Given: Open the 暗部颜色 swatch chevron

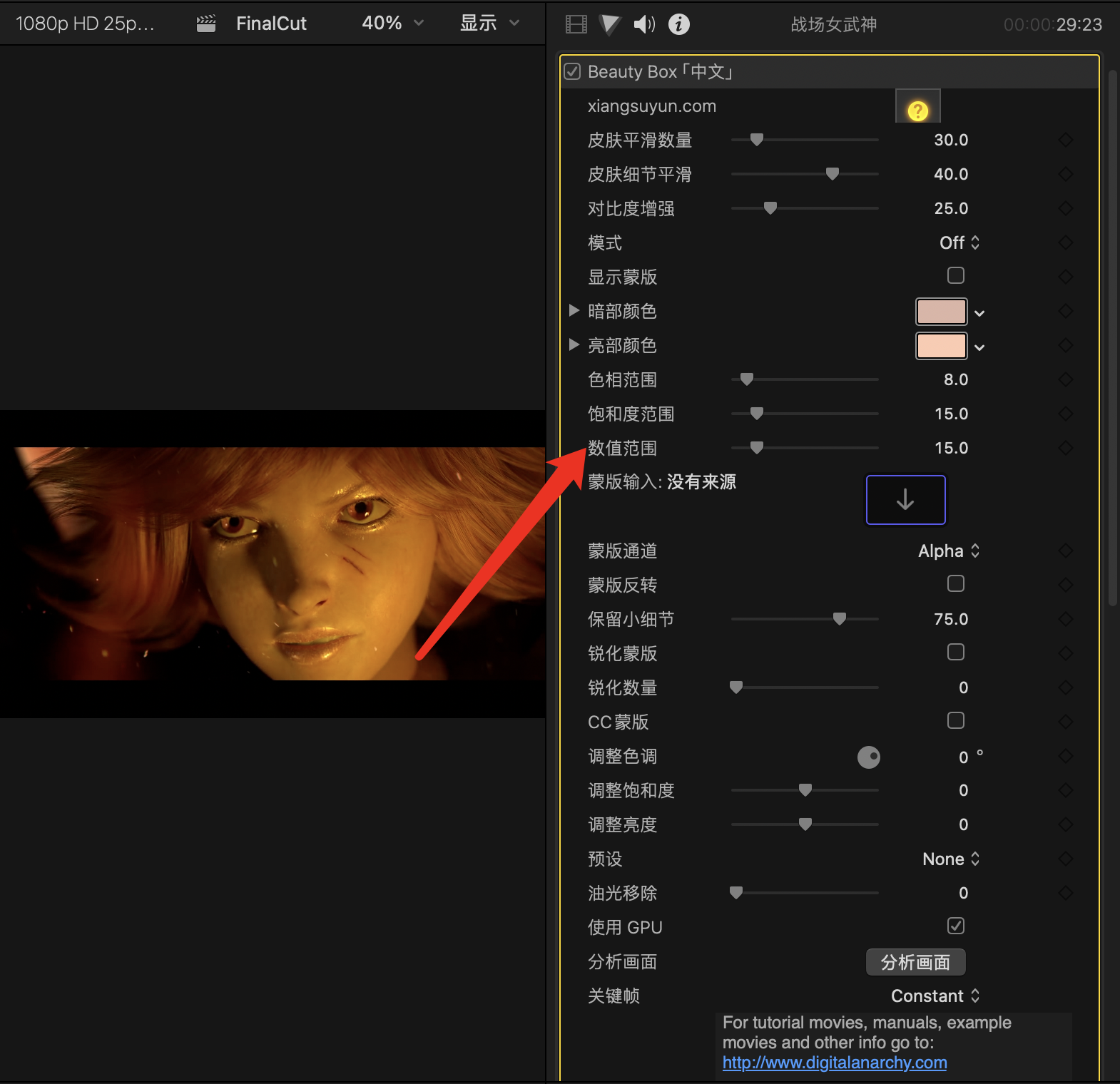Looking at the screenshot, I should [979, 313].
